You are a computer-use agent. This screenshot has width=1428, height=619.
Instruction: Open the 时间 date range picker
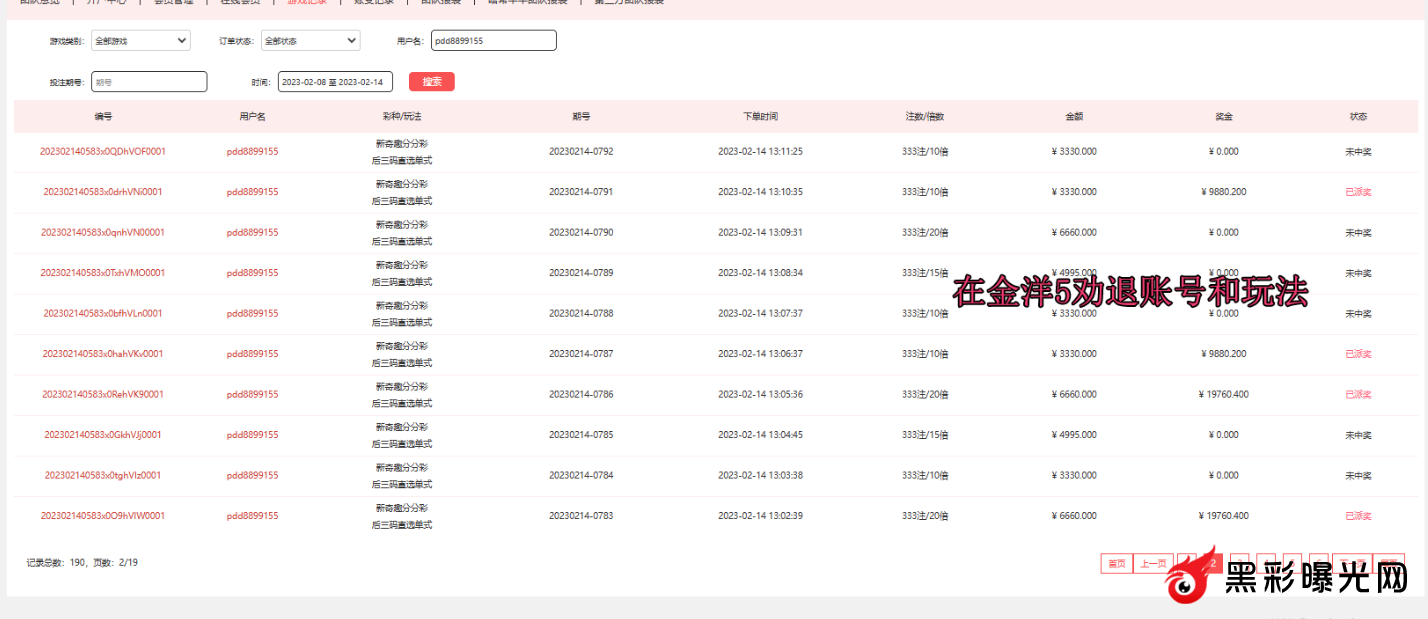pyautogui.click(x=335, y=82)
